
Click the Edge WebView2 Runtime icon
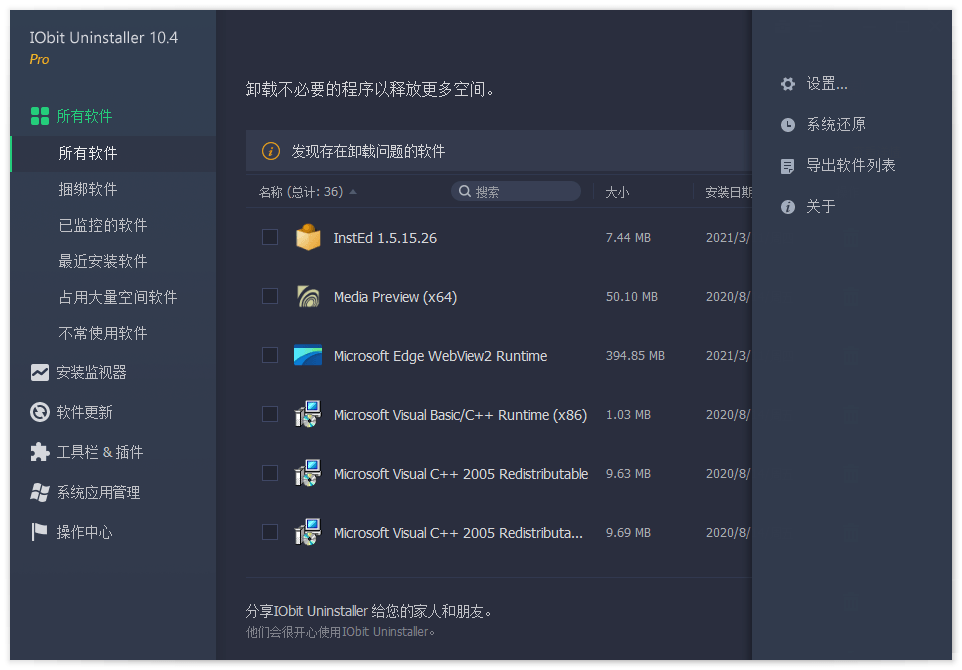point(308,355)
